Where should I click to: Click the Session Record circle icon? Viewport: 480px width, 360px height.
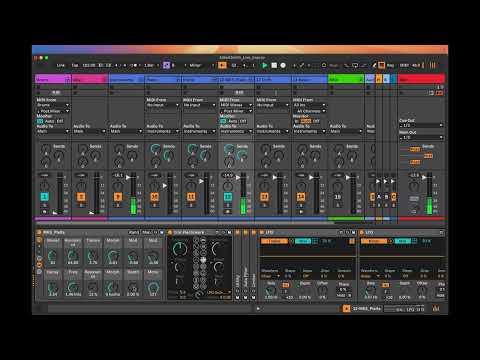pos(324,65)
